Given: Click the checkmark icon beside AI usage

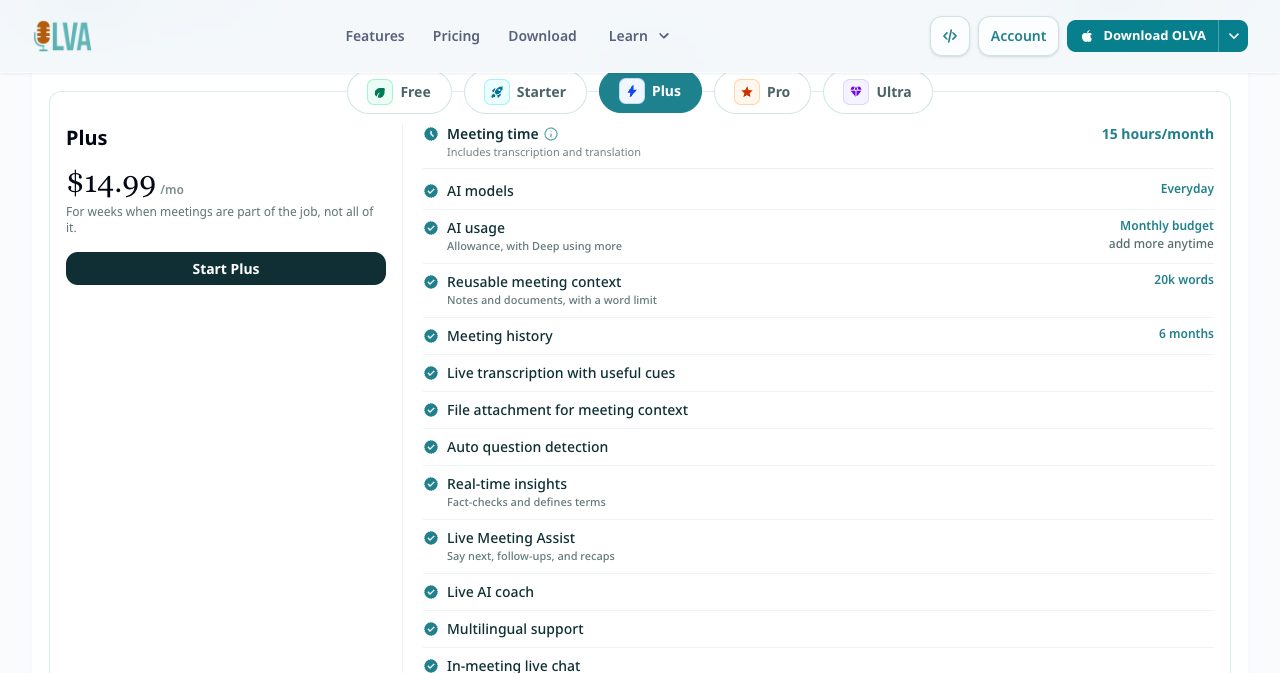Looking at the screenshot, I should [431, 228].
